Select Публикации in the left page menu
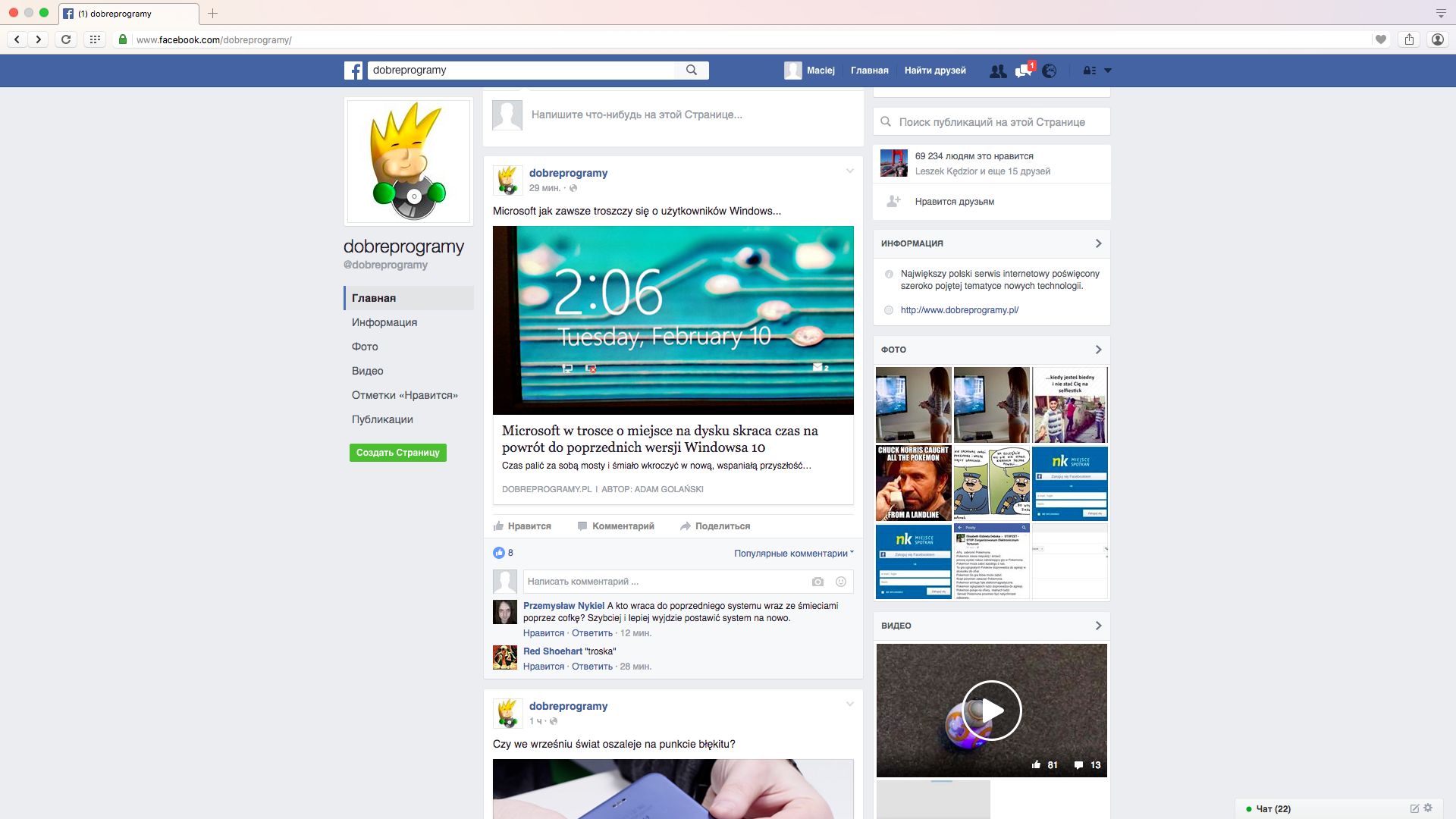 (382, 419)
